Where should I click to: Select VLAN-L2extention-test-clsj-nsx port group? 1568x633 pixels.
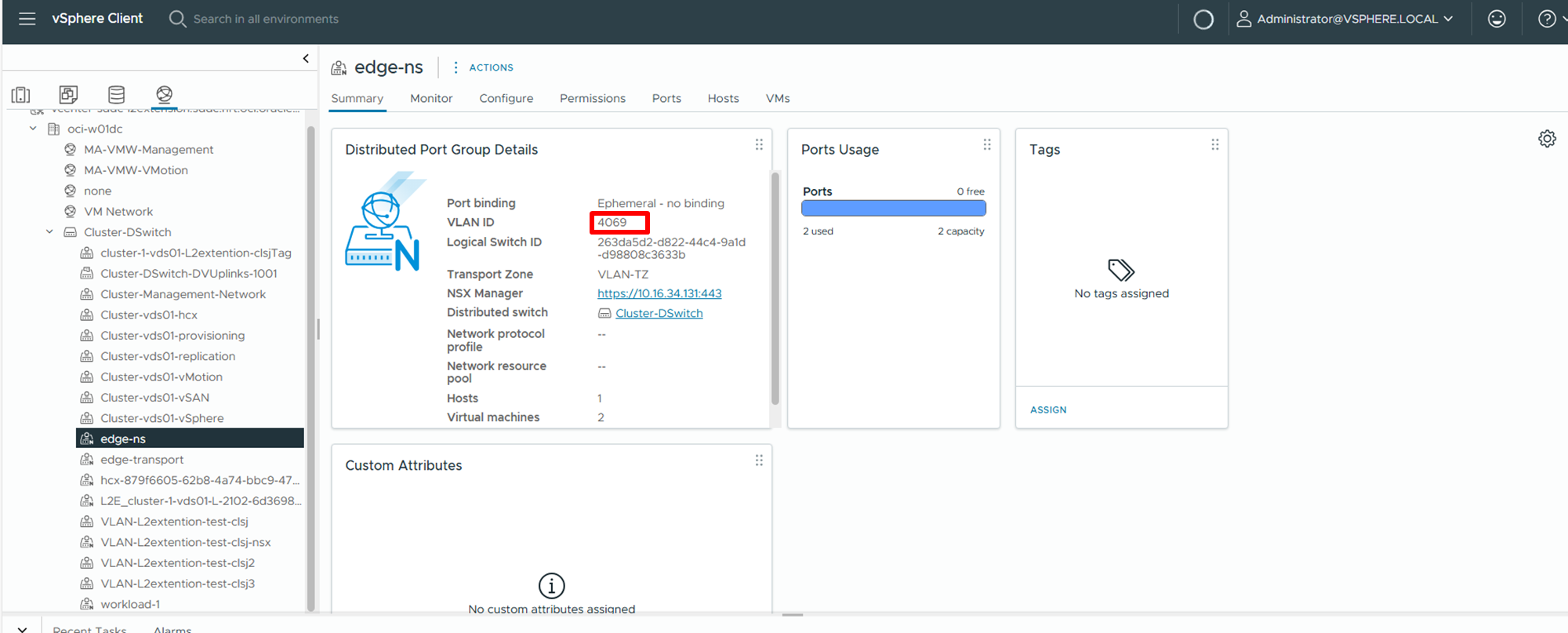pos(185,542)
